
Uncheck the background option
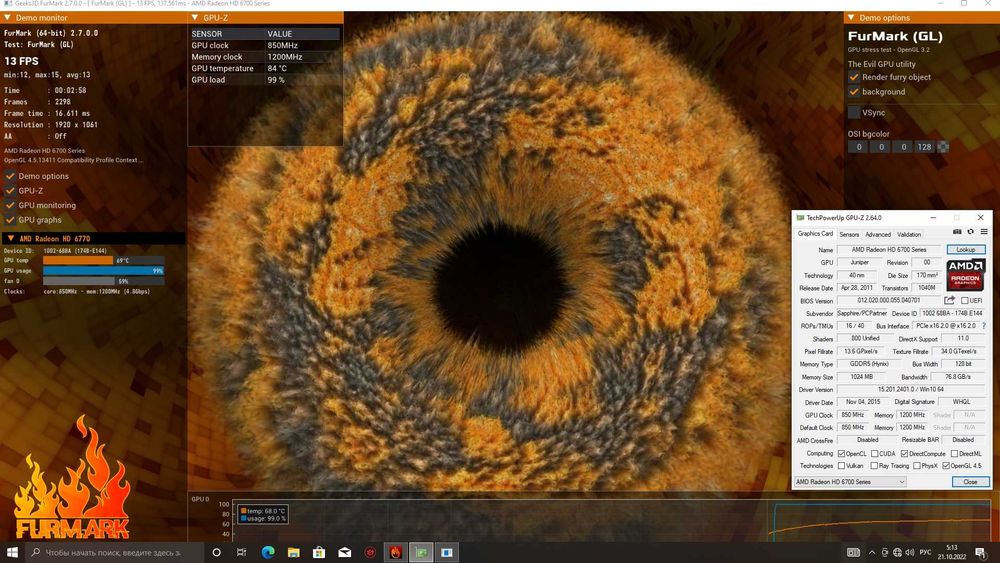(854, 92)
